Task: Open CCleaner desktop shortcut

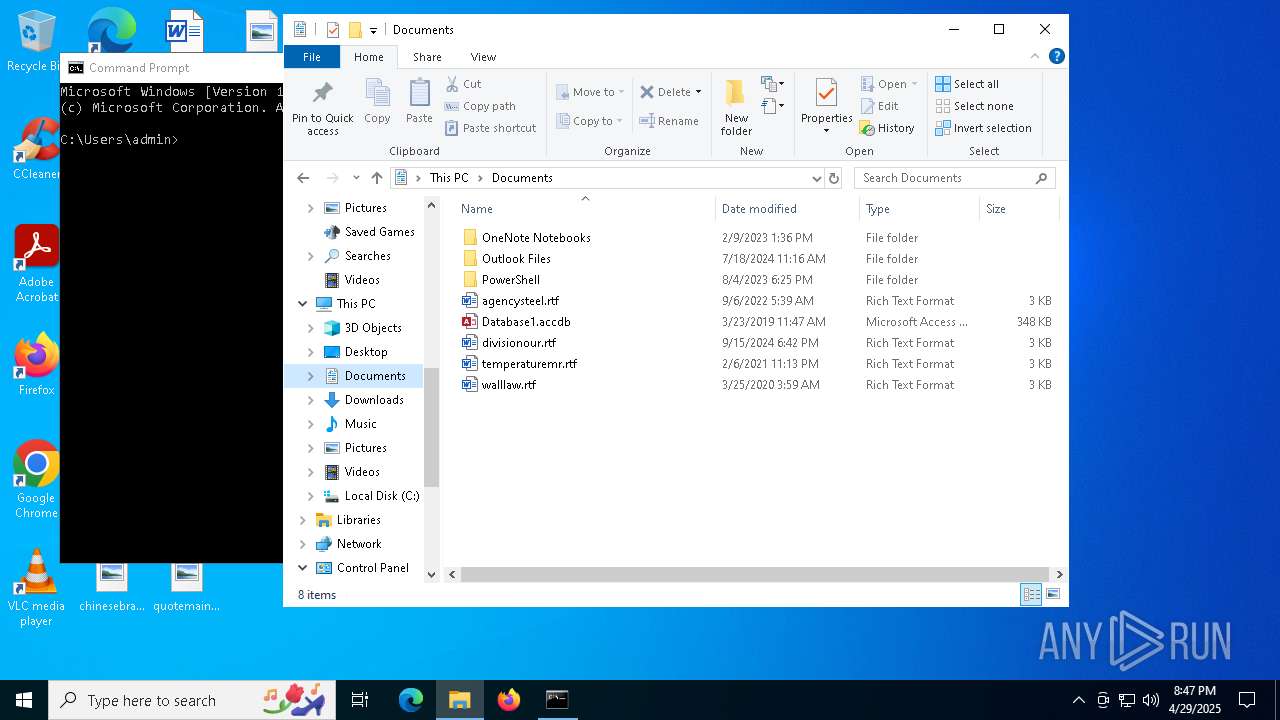Action: click(36, 148)
